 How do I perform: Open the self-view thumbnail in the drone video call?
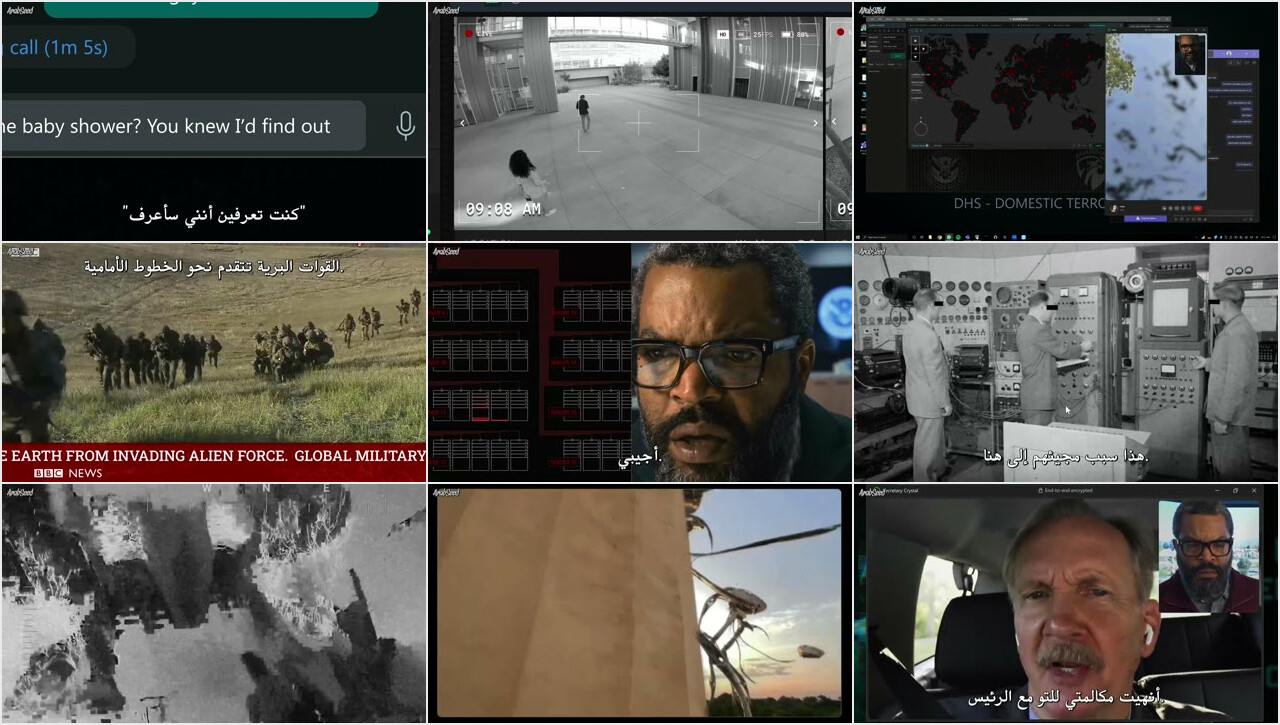tap(1190, 54)
